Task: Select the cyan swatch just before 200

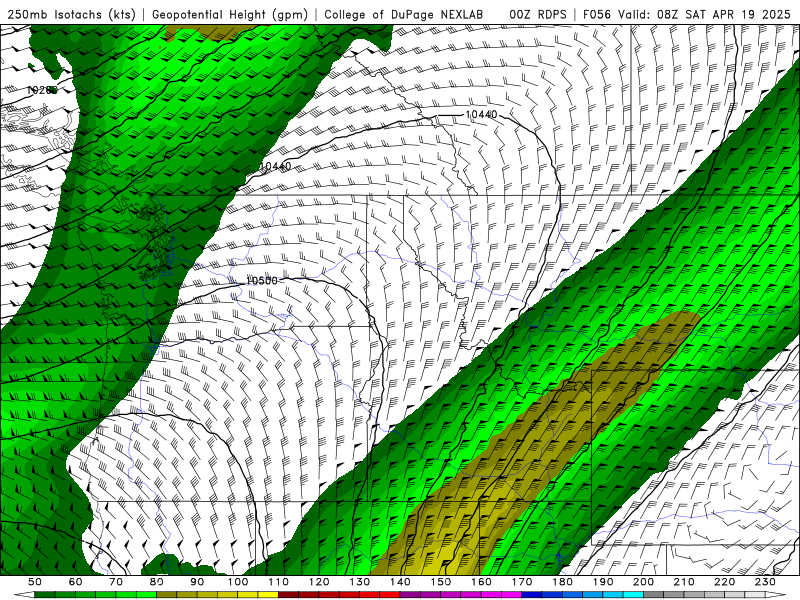Action: click(x=633, y=595)
